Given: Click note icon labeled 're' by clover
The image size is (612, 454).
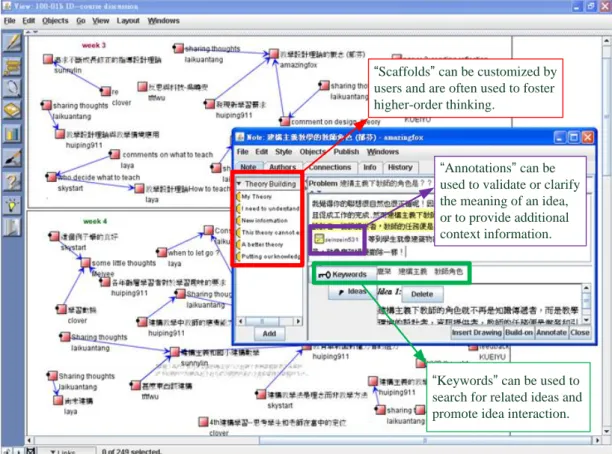Looking at the screenshot, I should click(x=105, y=91).
